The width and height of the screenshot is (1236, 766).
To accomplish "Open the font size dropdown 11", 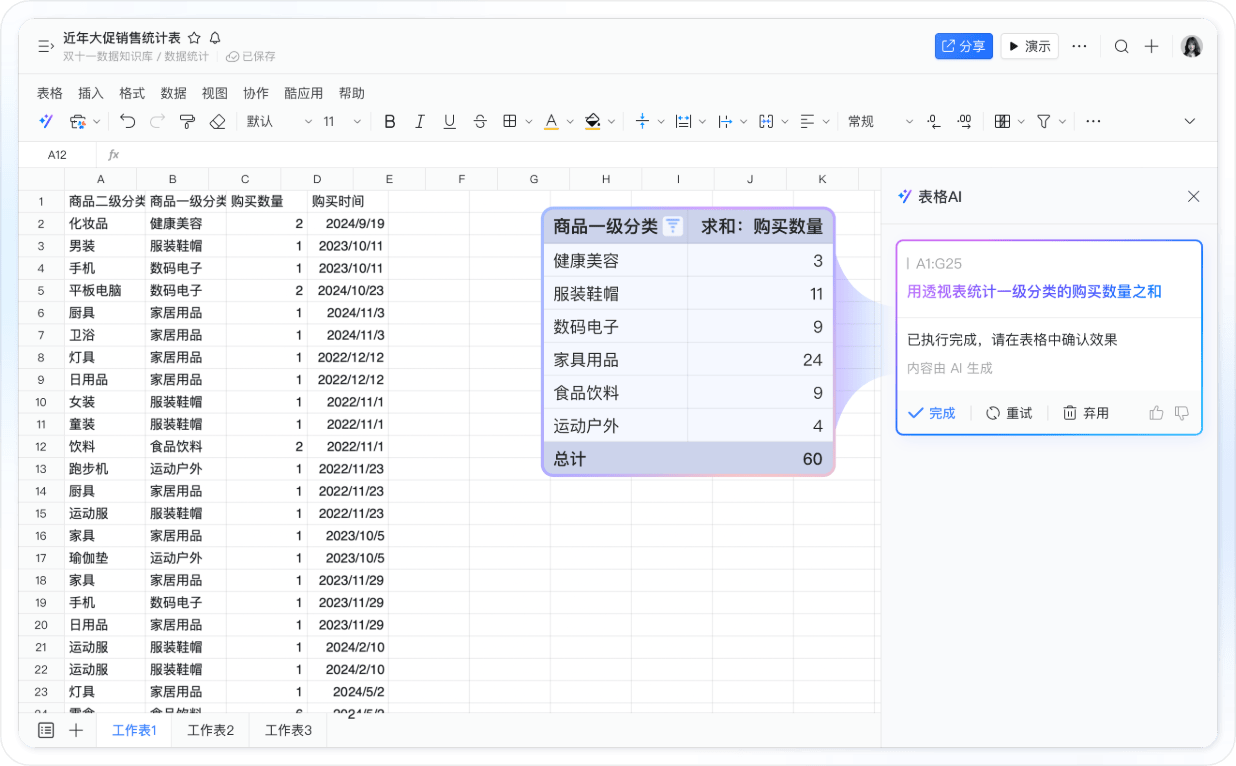I will point(342,121).
